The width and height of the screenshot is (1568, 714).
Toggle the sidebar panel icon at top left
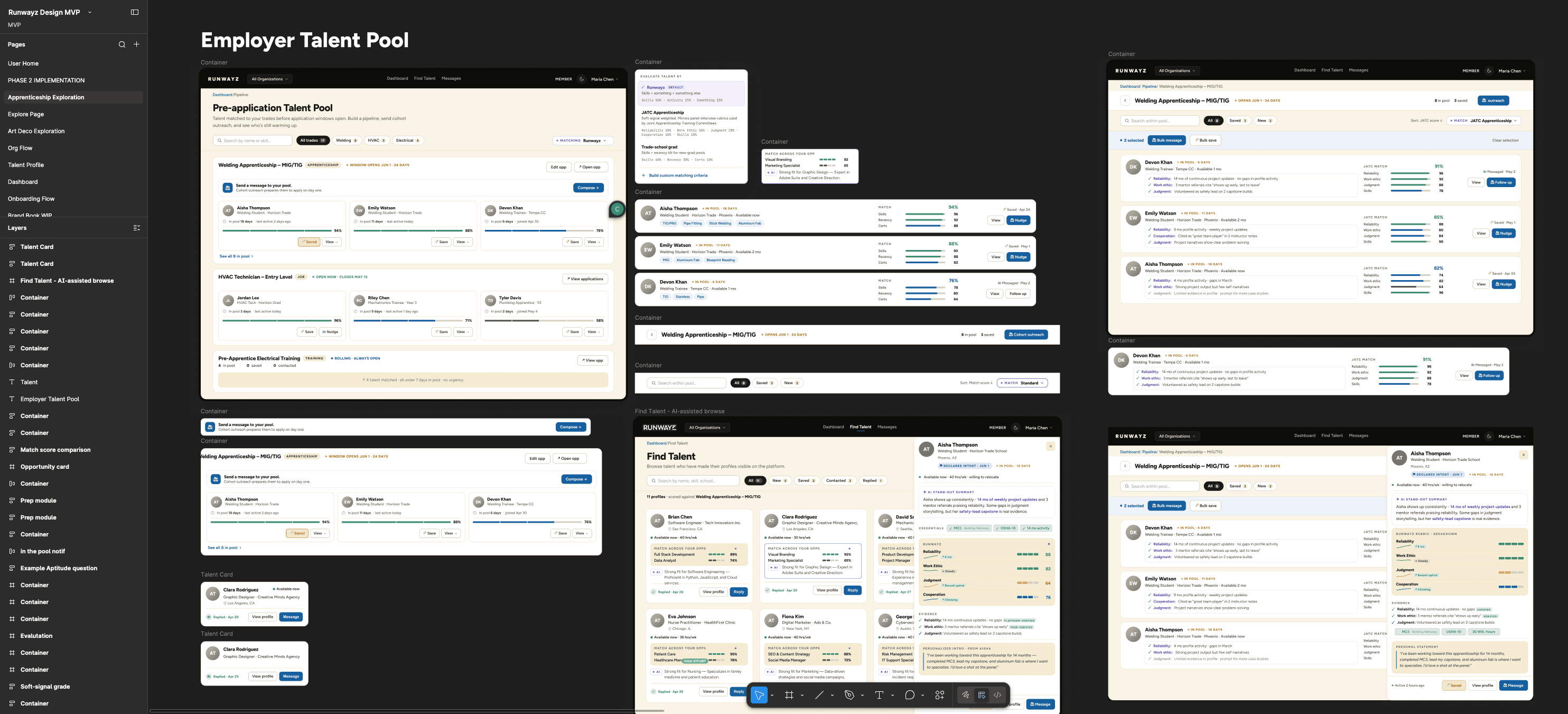135,12
